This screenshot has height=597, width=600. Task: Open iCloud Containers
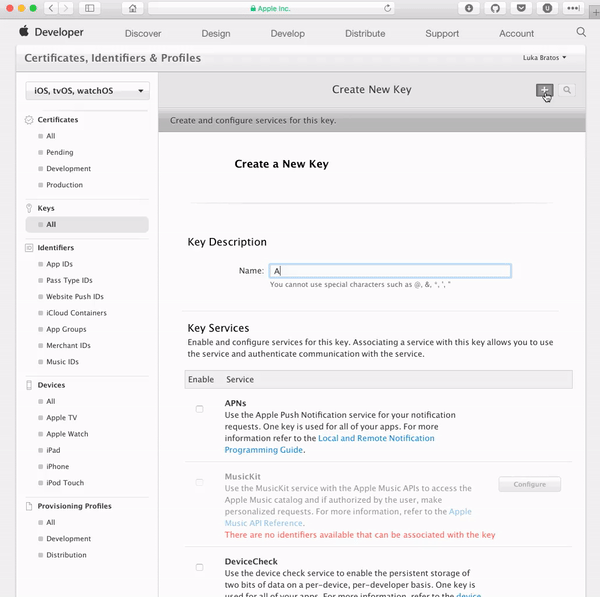pyautogui.click(x=76, y=313)
